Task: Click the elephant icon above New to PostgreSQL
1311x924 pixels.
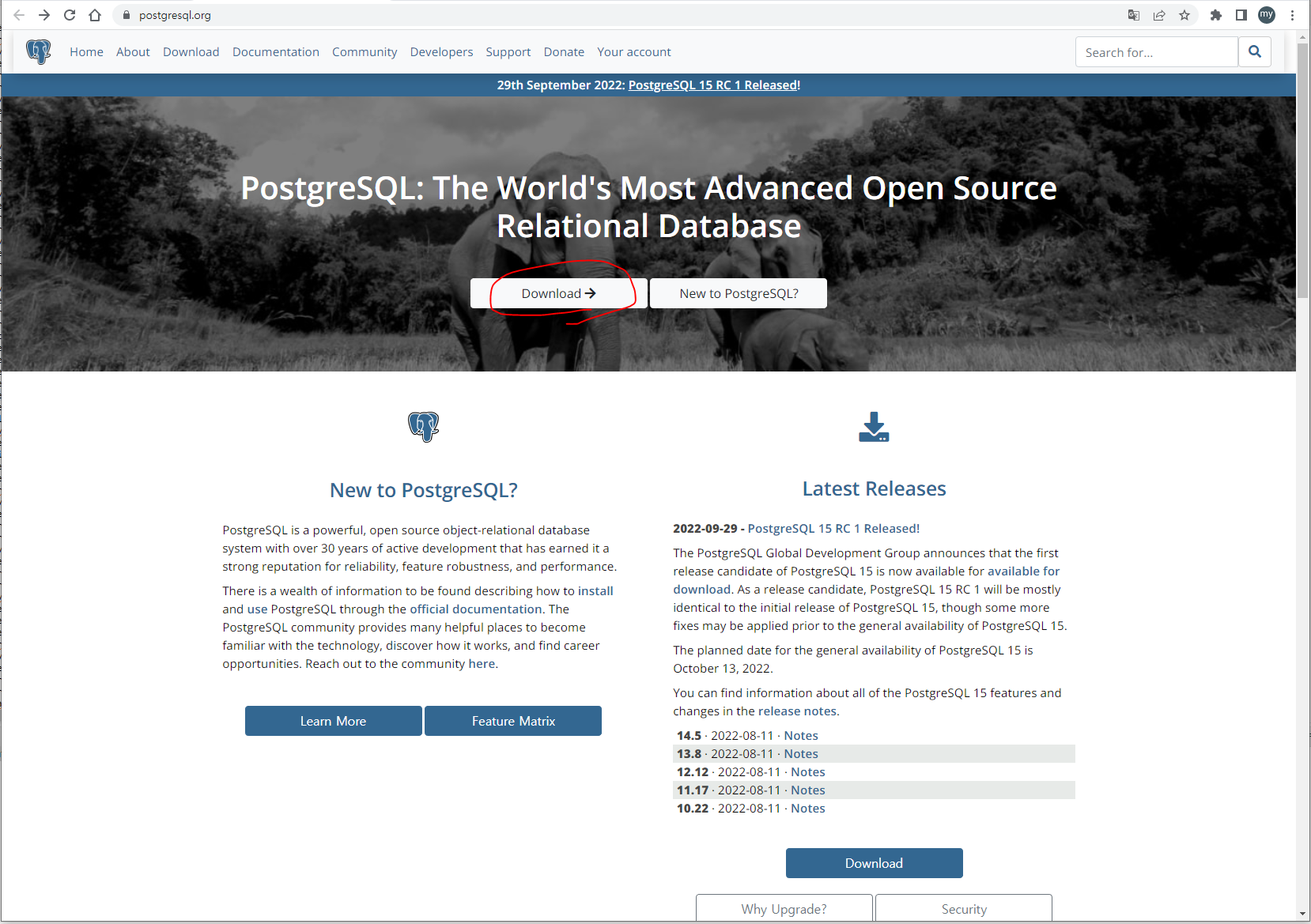Action: (x=424, y=427)
